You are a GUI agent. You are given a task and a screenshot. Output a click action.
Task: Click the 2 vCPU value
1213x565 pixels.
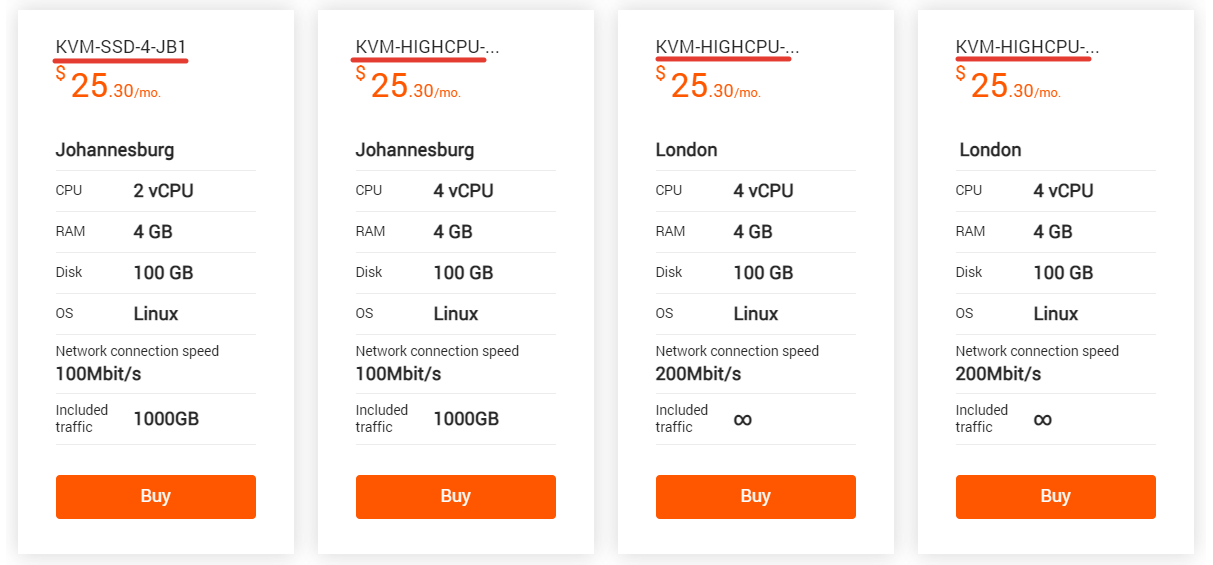point(163,191)
